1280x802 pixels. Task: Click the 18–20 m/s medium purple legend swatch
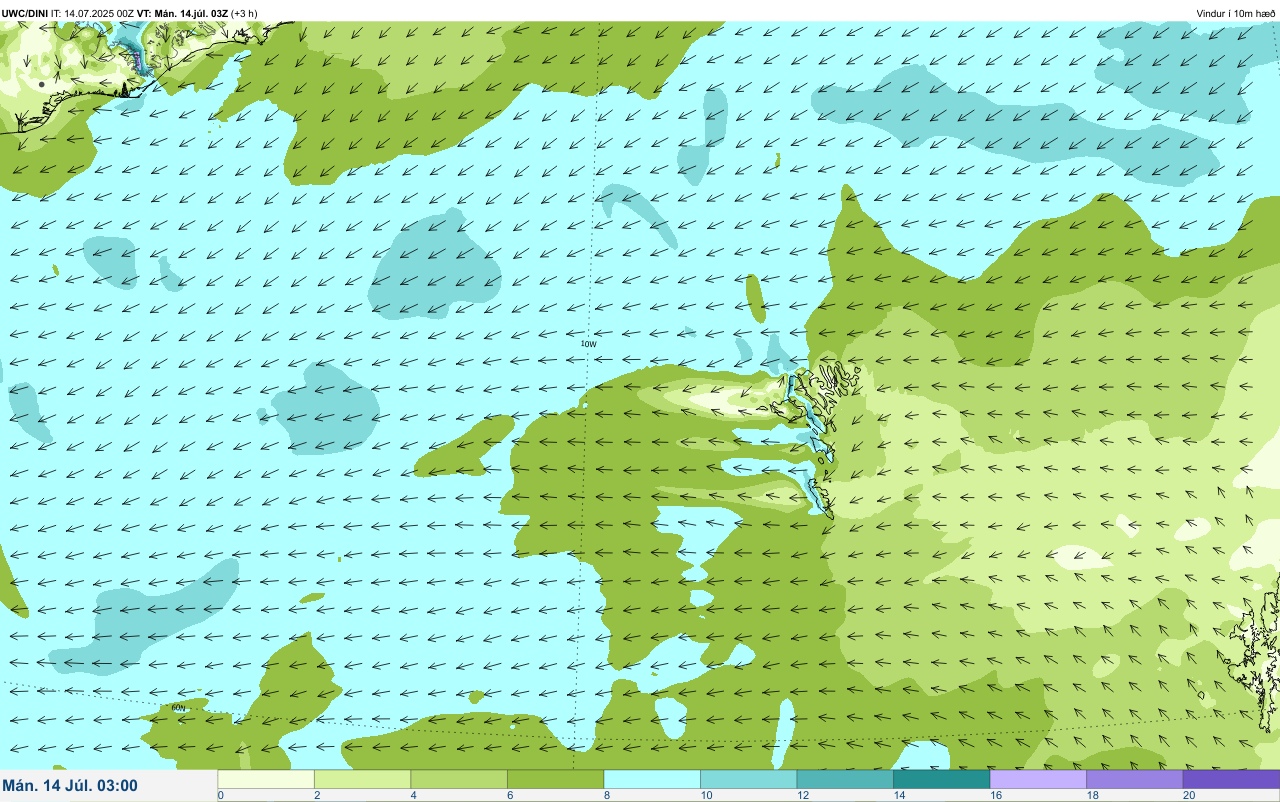coord(1134,779)
